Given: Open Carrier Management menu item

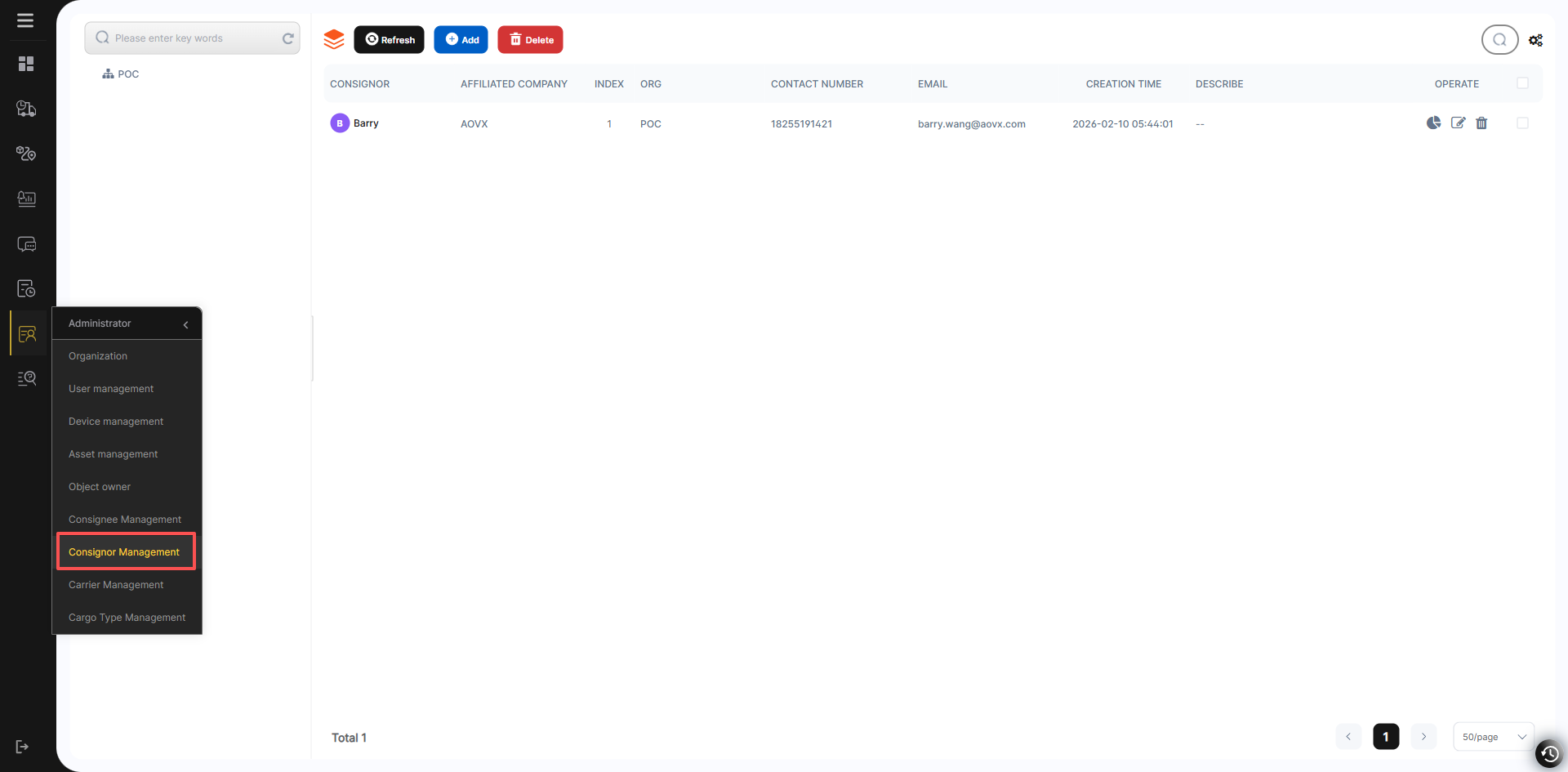Looking at the screenshot, I should point(127,585).
